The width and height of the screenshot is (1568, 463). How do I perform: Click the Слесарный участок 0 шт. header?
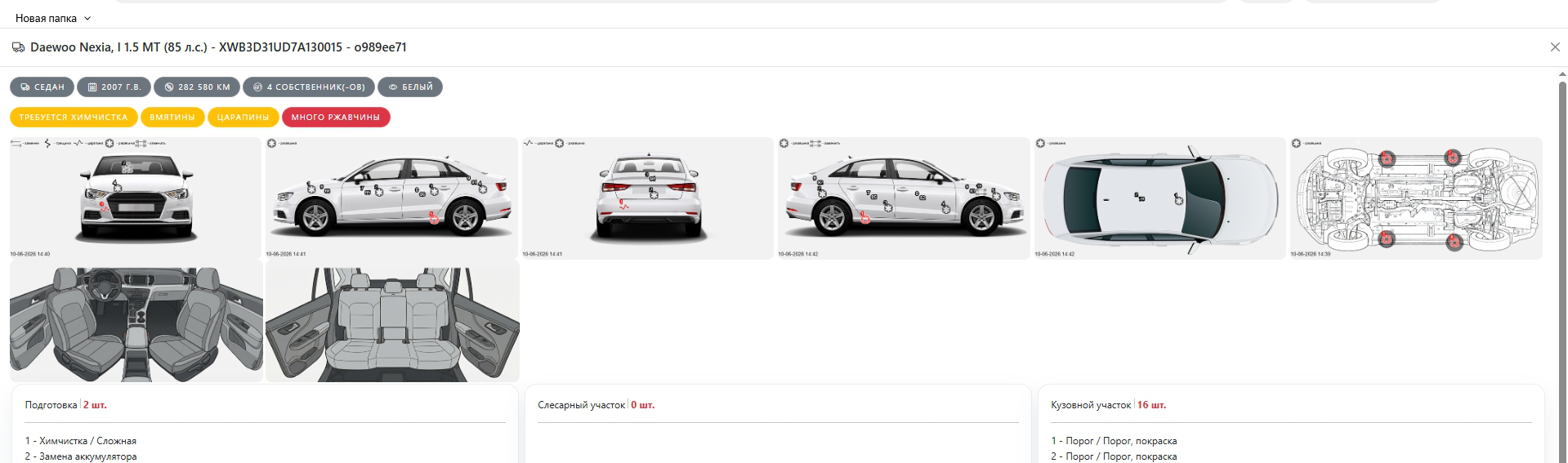[x=596, y=405]
